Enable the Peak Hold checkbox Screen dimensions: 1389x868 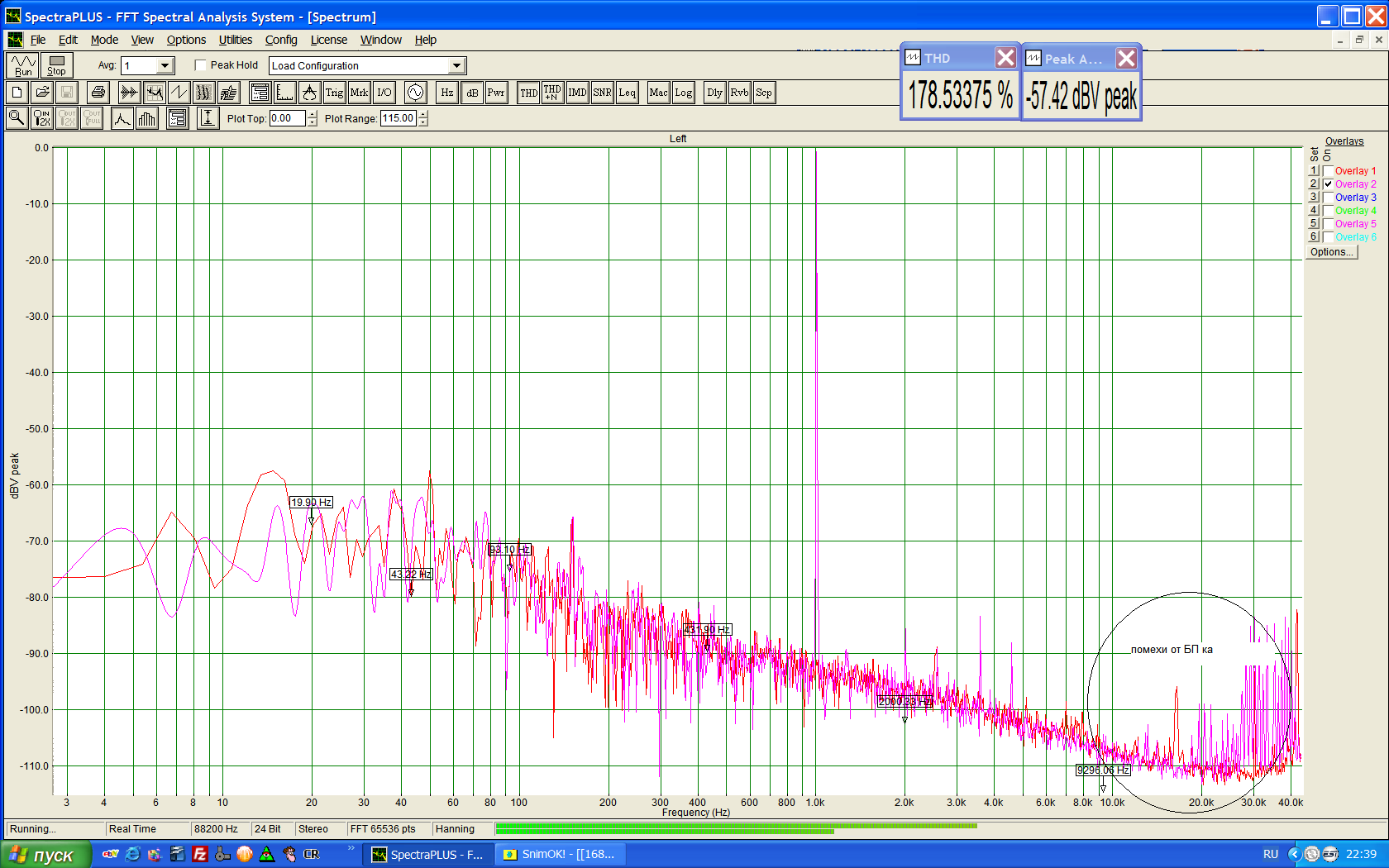click(x=200, y=65)
